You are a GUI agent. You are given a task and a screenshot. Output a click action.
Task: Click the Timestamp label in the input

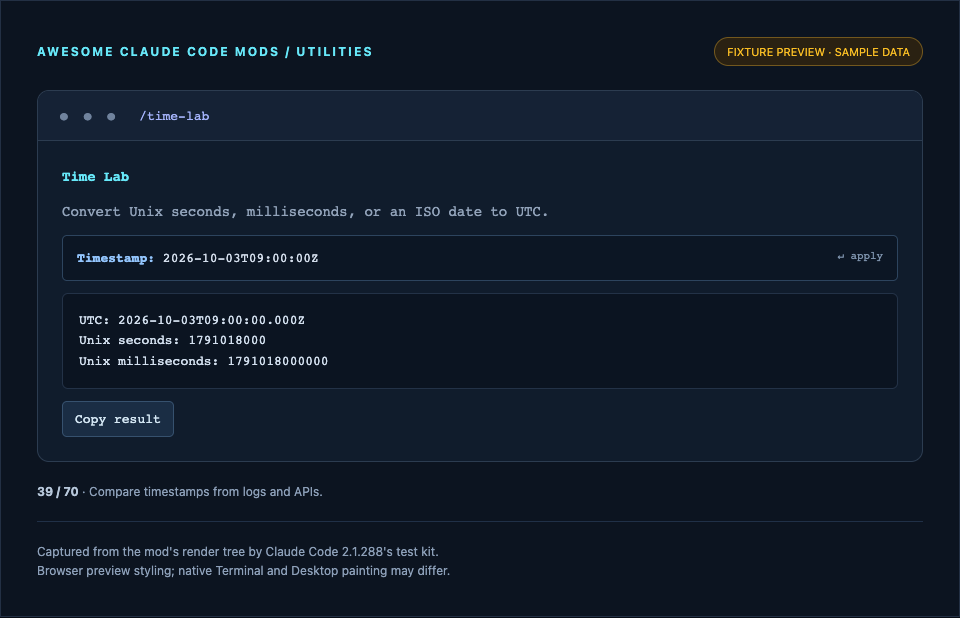(115, 258)
